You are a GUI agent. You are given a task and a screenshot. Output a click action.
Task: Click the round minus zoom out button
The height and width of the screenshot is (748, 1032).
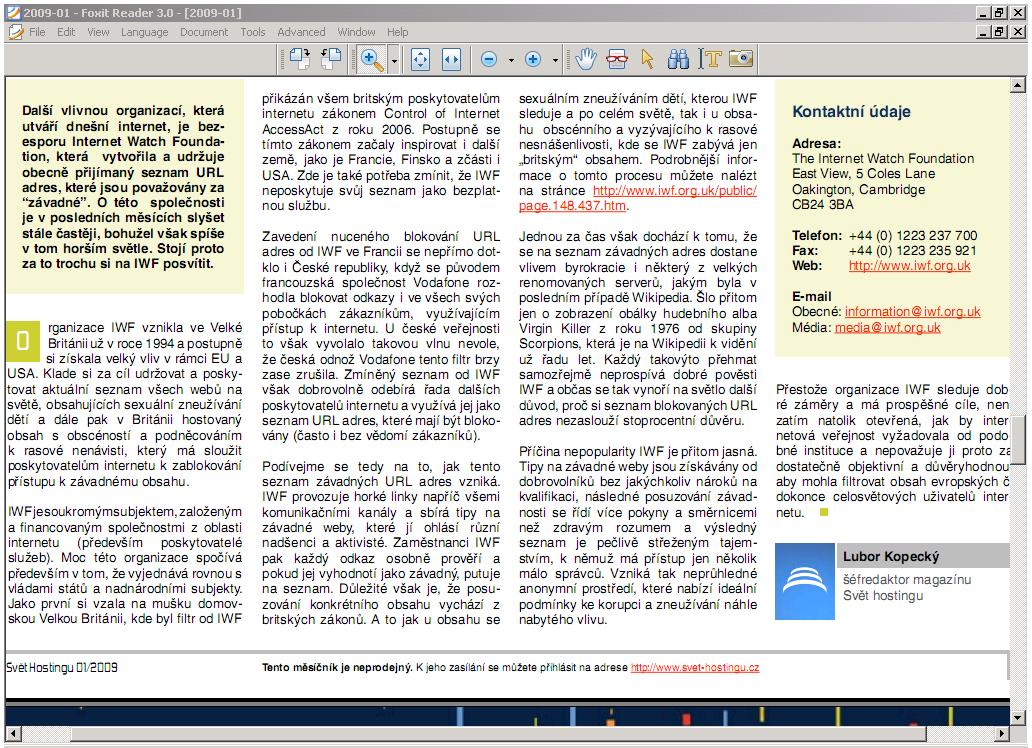point(489,59)
